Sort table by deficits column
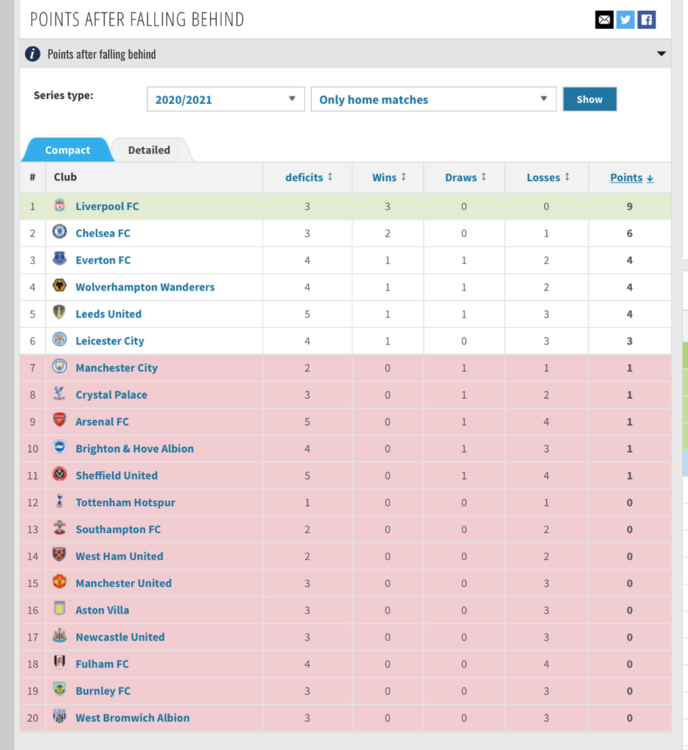 click(x=309, y=177)
